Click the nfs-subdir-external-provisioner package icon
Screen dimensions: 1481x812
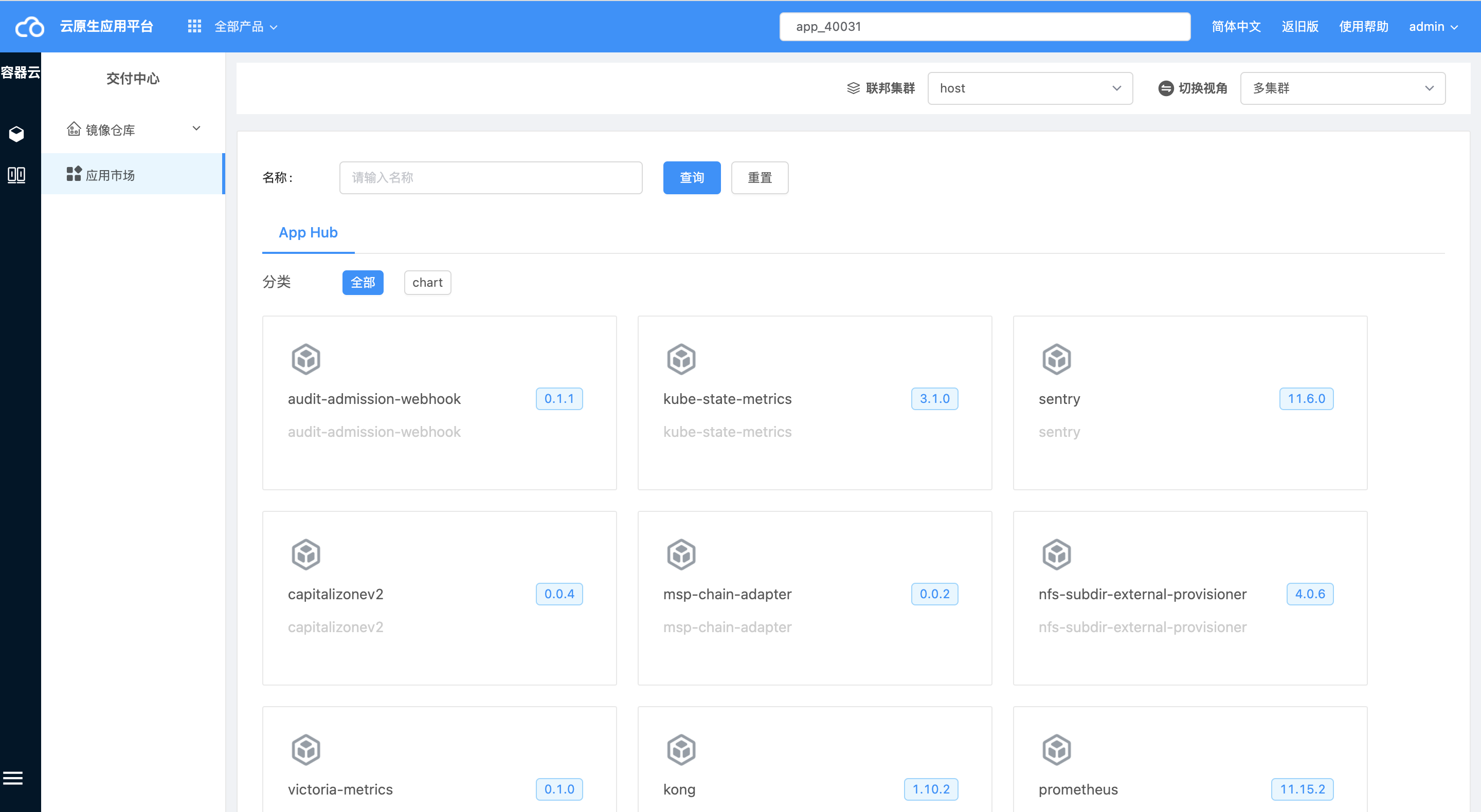coord(1057,555)
